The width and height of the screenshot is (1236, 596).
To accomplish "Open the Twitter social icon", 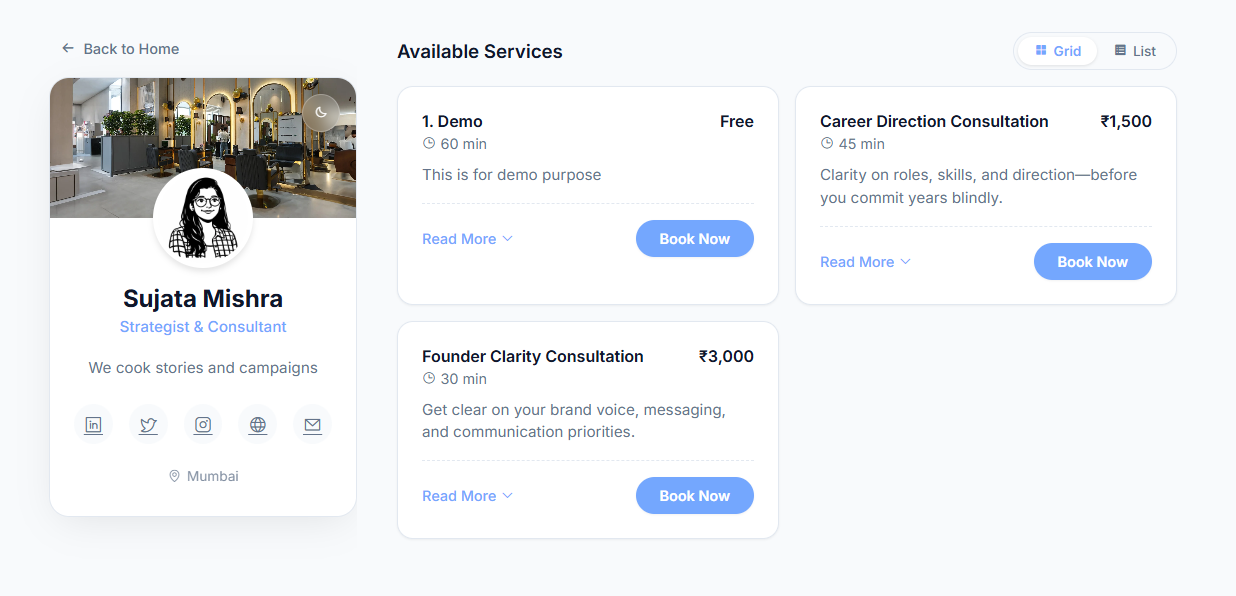I will click(x=148, y=425).
